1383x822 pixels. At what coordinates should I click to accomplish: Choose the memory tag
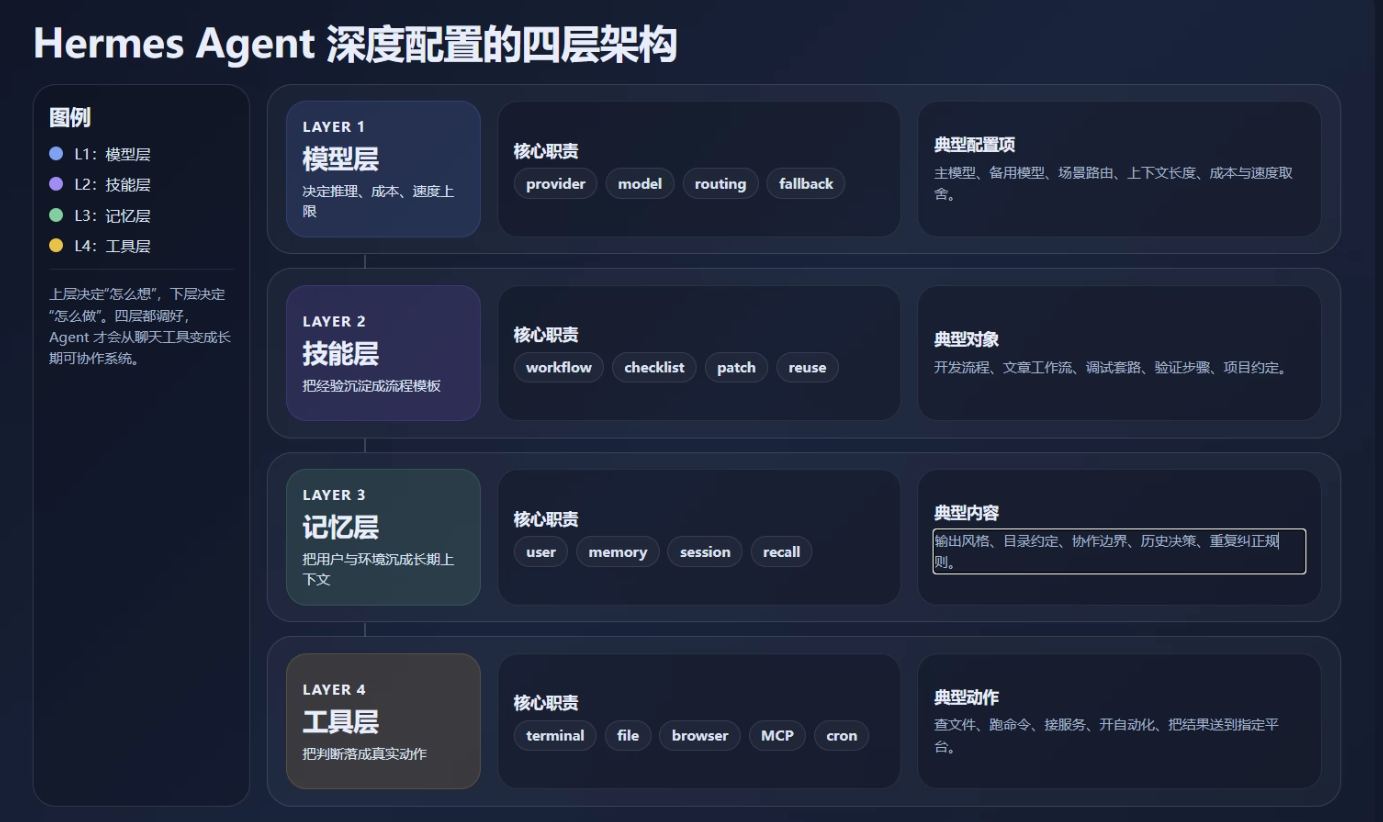(618, 552)
